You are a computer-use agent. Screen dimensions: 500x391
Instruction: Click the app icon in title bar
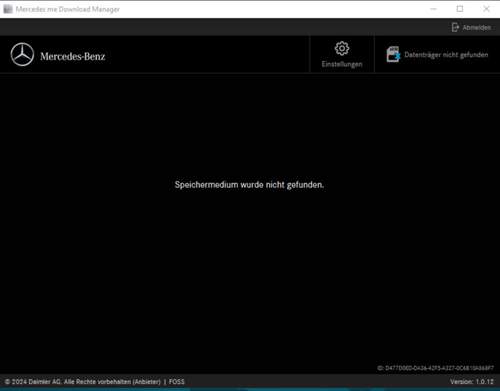[8, 9]
